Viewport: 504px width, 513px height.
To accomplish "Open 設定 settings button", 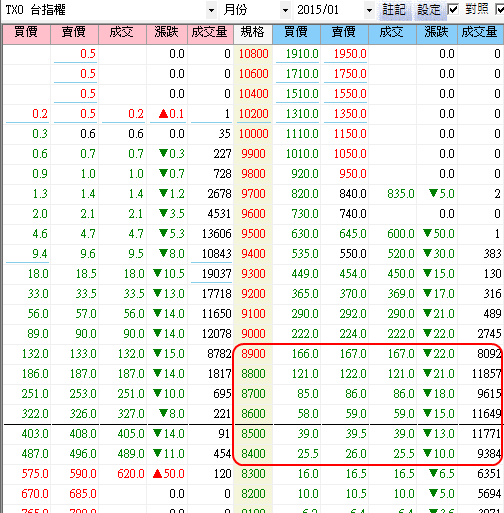I will [x=429, y=10].
